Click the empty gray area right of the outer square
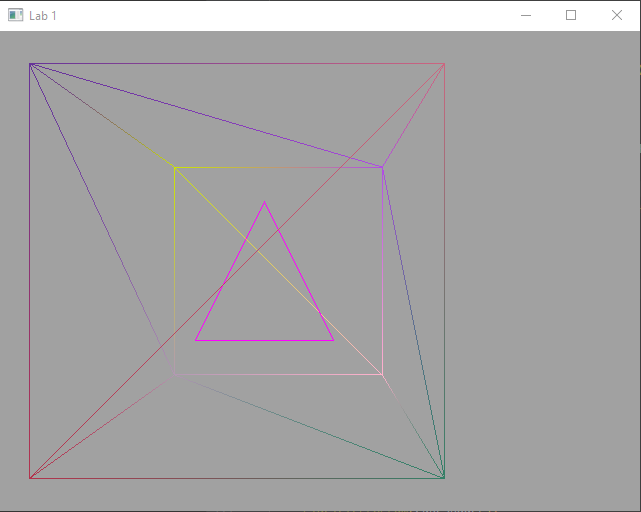This screenshot has width=641, height=512. 540,270
